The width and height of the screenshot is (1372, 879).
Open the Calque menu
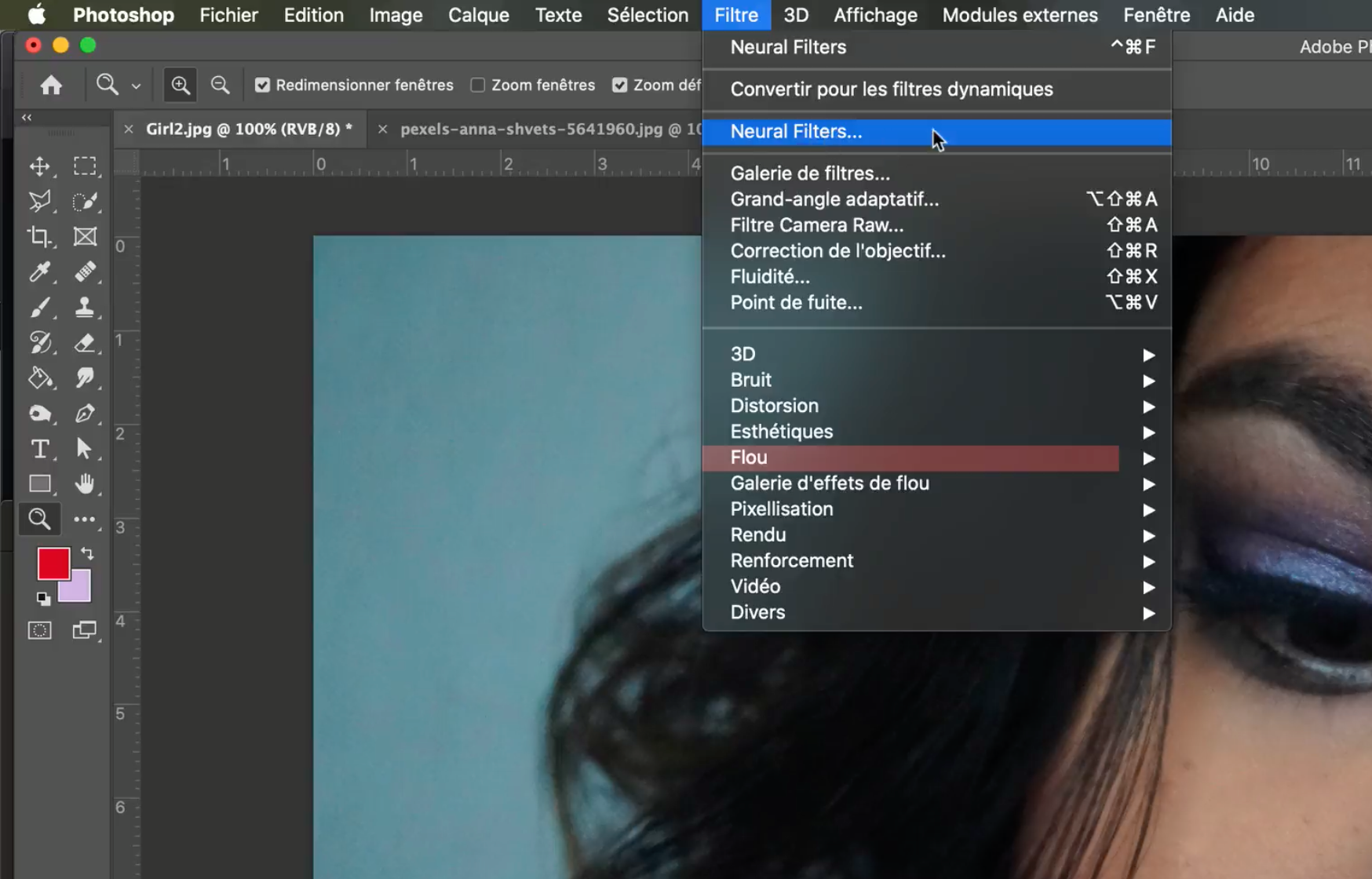click(x=478, y=15)
